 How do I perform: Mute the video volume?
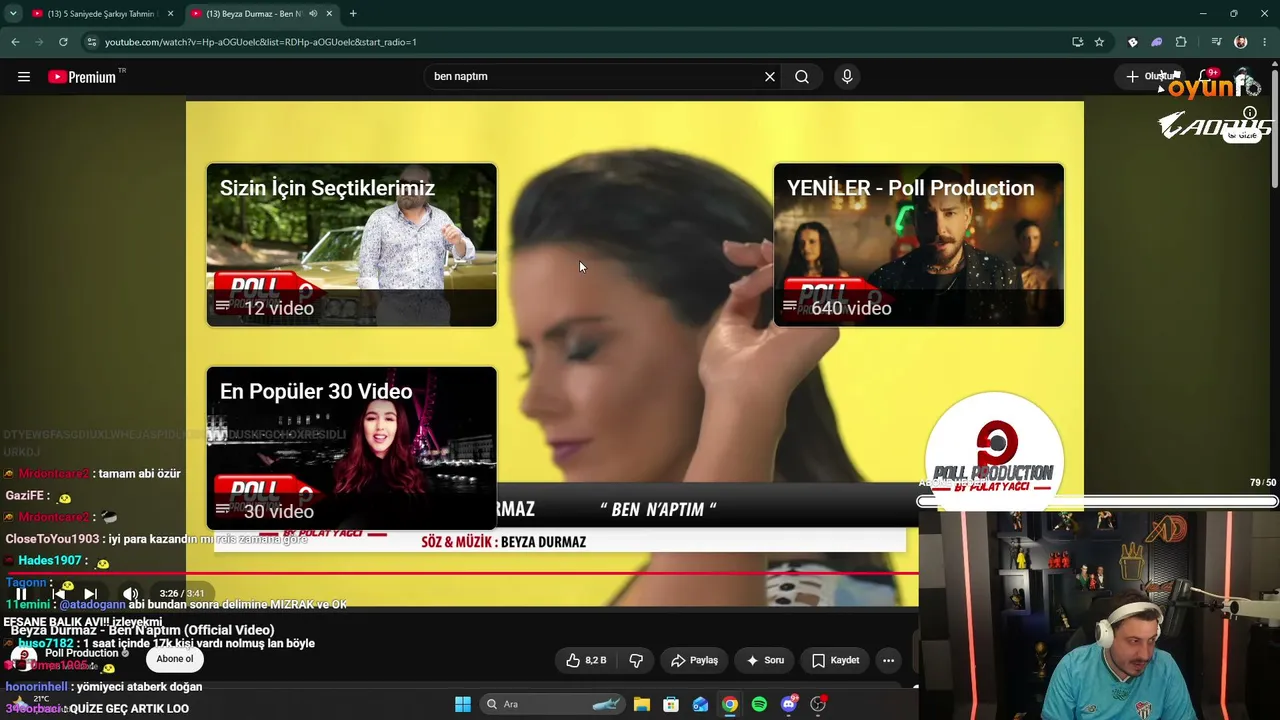130,594
